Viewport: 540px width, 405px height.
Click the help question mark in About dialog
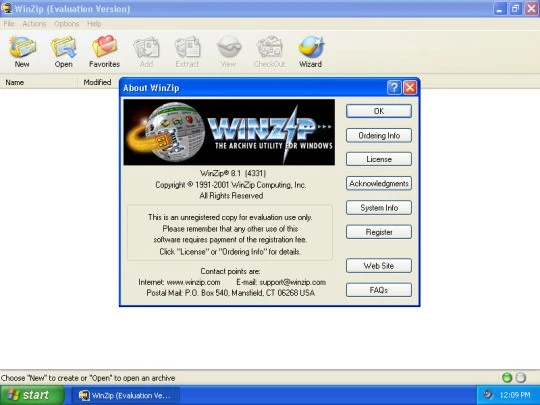click(394, 88)
